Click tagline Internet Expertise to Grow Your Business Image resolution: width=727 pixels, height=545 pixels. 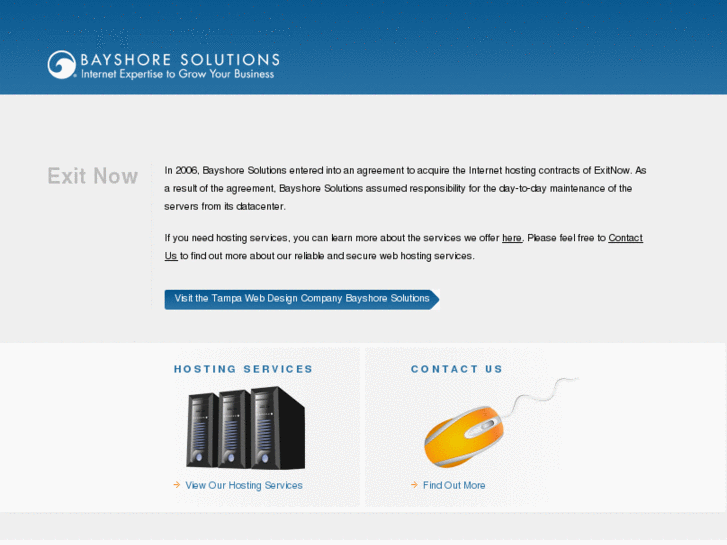(x=178, y=74)
